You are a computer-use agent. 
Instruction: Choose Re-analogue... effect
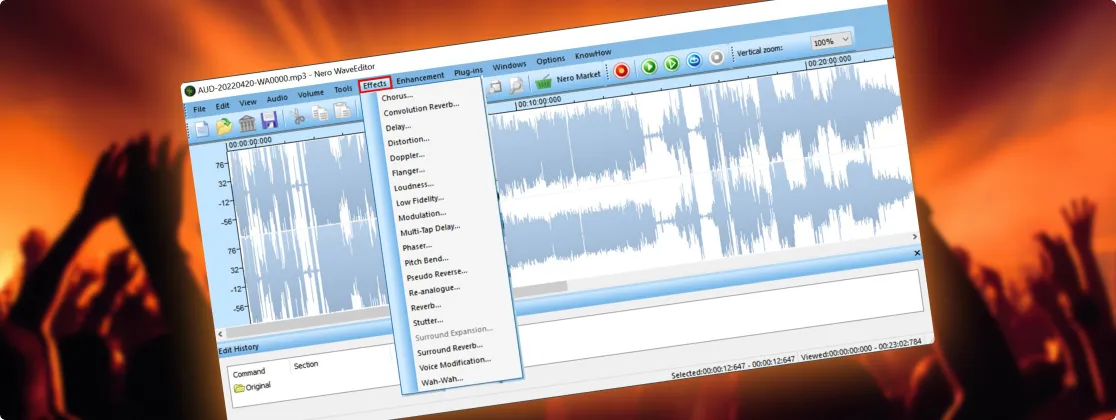[434, 290]
